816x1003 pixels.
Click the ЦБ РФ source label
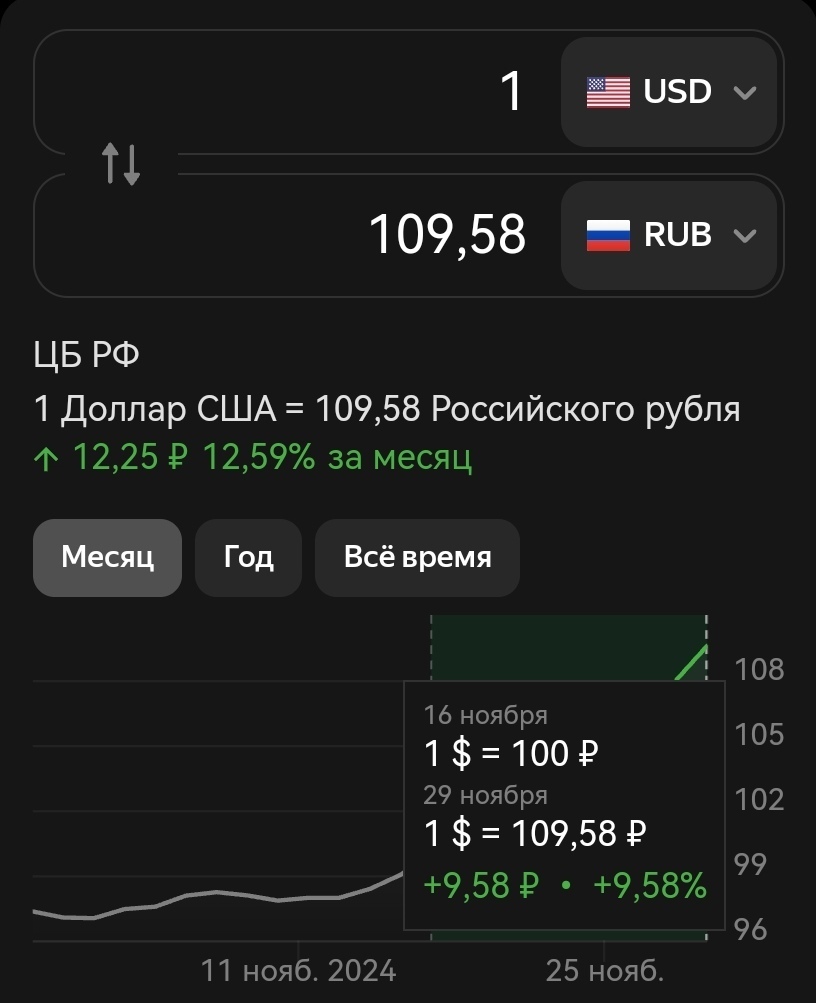86,354
